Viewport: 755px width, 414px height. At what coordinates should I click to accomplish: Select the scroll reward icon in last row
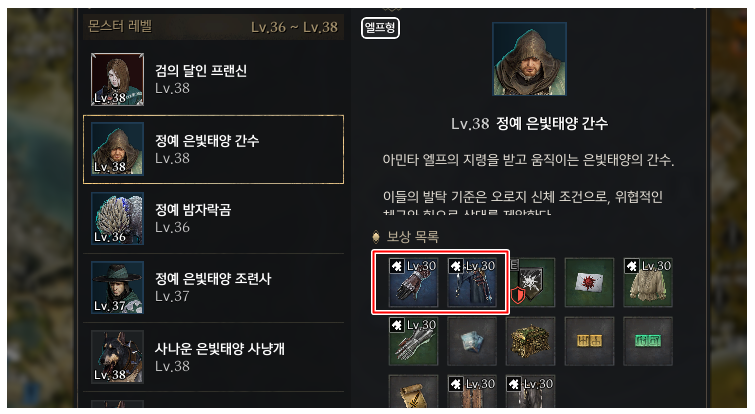pos(413,392)
